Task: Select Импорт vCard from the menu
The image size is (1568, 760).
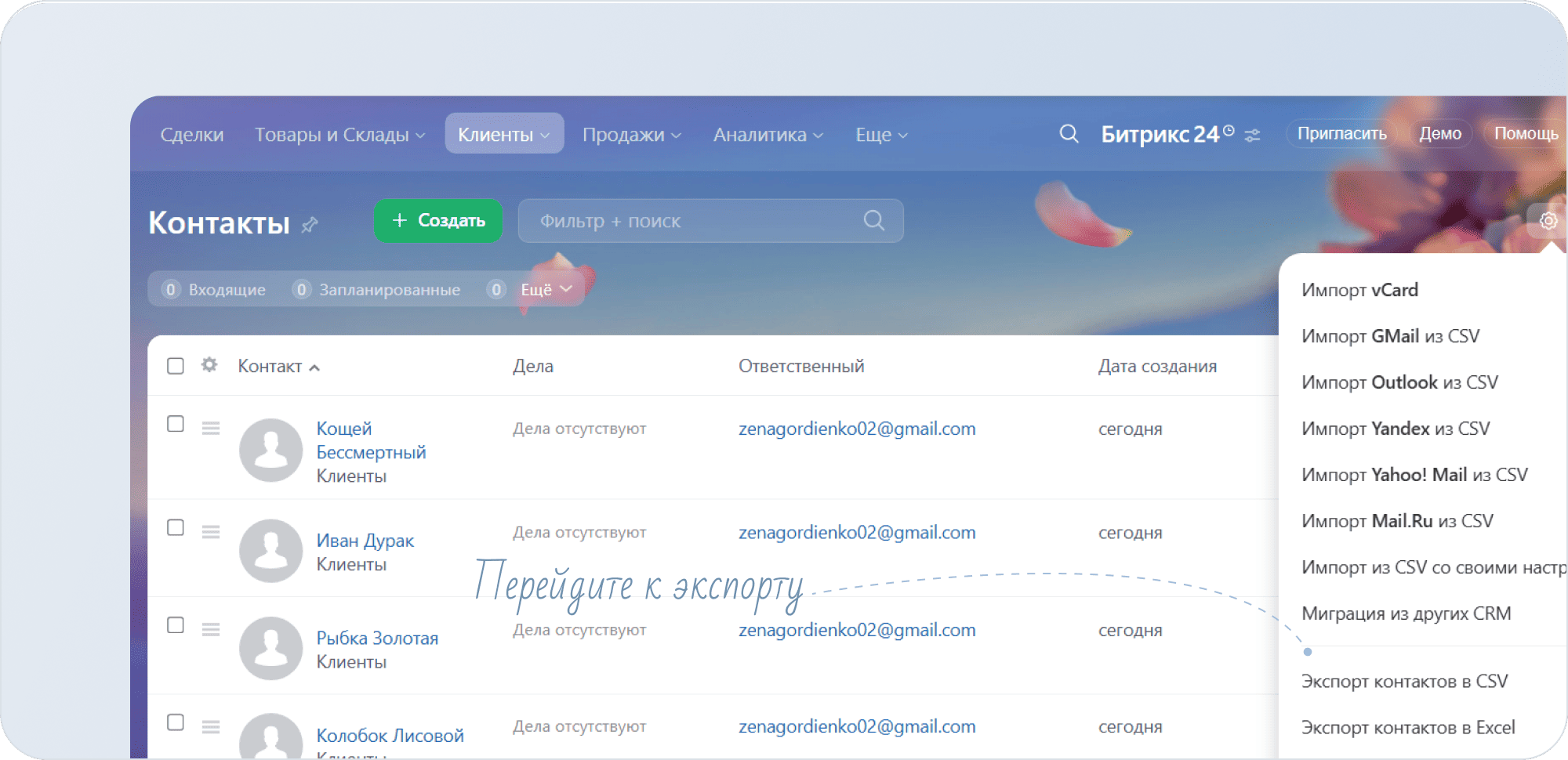Action: [x=1359, y=290]
